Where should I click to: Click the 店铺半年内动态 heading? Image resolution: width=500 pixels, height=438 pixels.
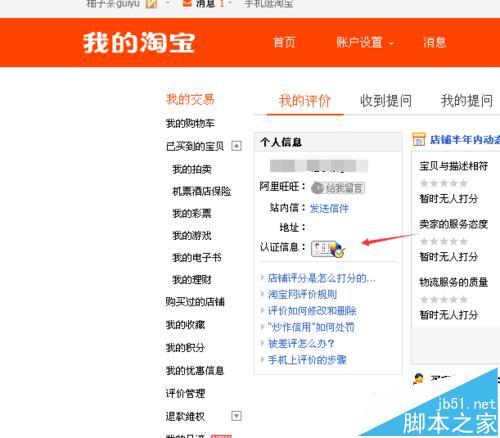465,140
